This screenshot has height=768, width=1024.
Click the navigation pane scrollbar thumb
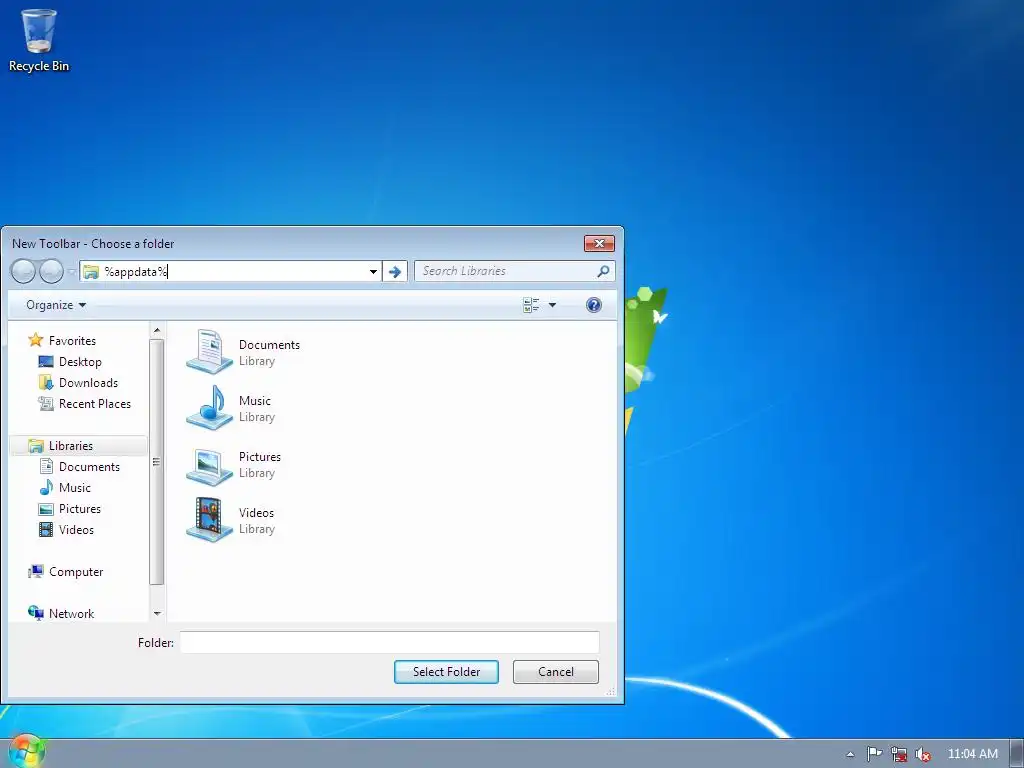coord(157,462)
